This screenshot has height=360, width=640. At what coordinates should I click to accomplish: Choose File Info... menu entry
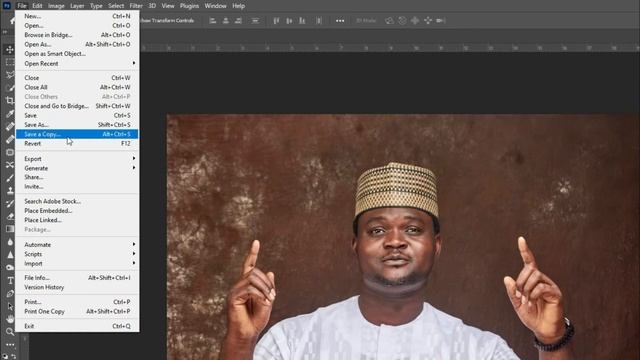tap(77, 278)
